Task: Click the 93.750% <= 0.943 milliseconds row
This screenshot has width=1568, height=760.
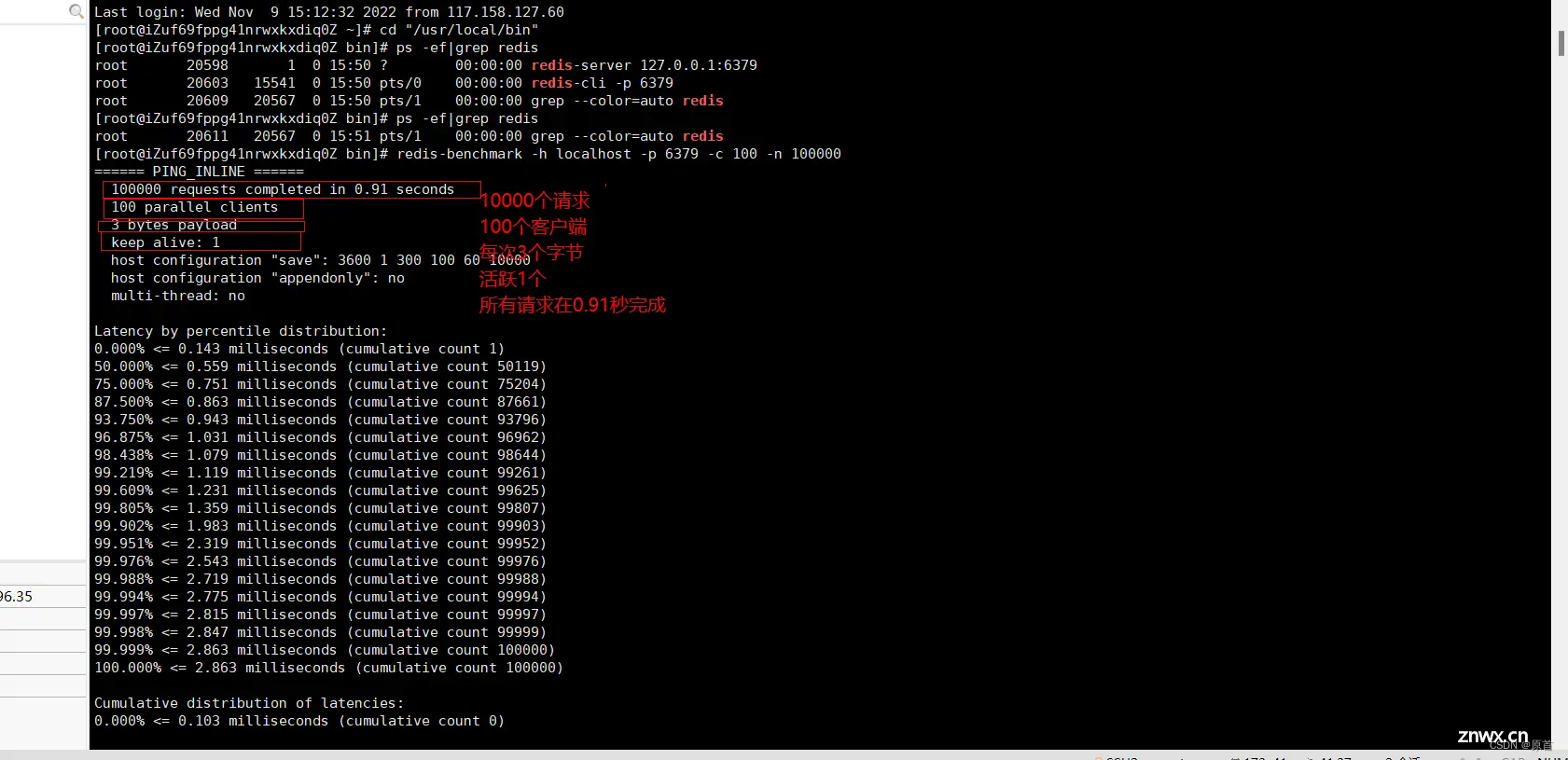Action: click(x=321, y=420)
